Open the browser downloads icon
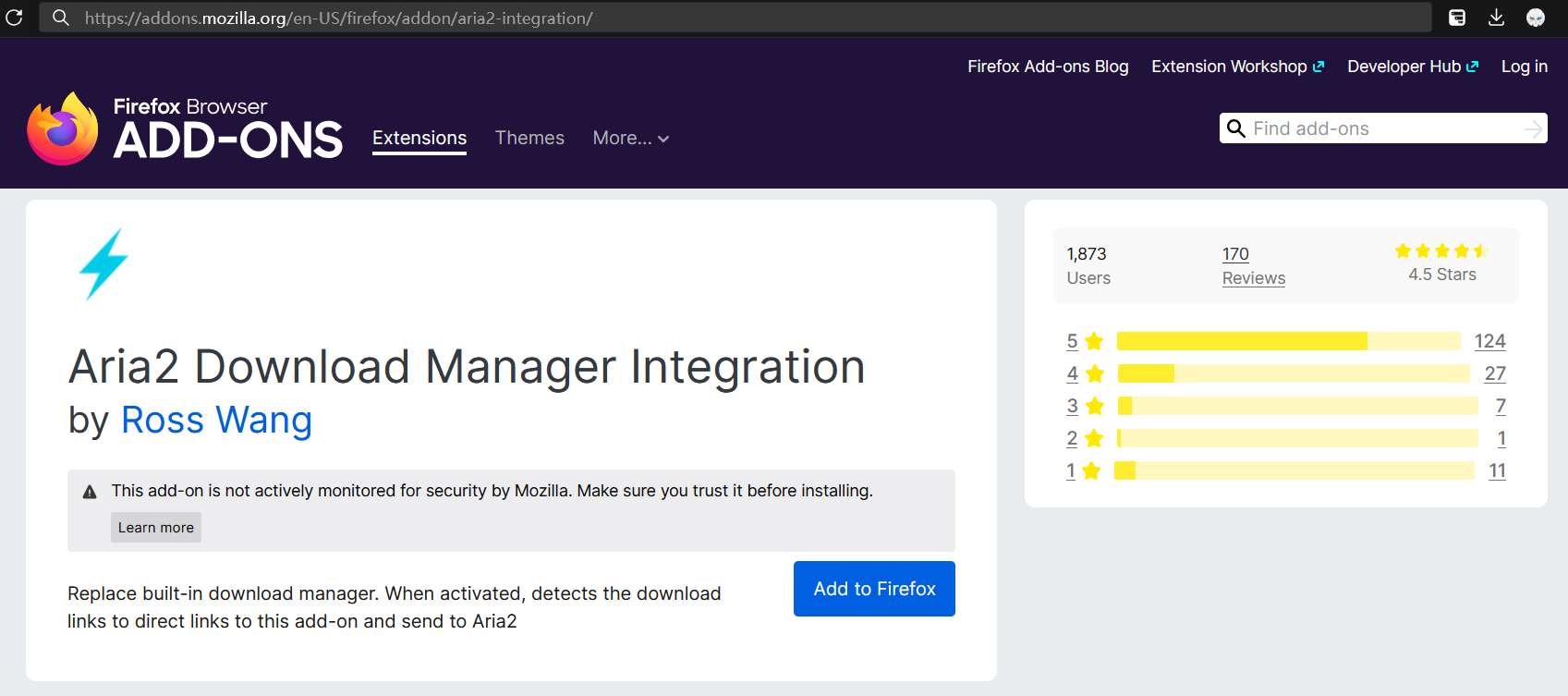1568x696 pixels. coord(1496,18)
